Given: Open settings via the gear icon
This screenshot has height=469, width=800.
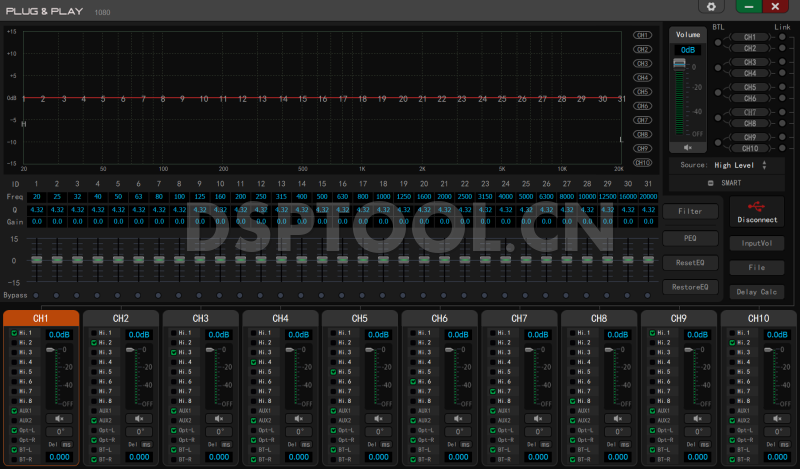Looking at the screenshot, I should pyautogui.click(x=711, y=7).
